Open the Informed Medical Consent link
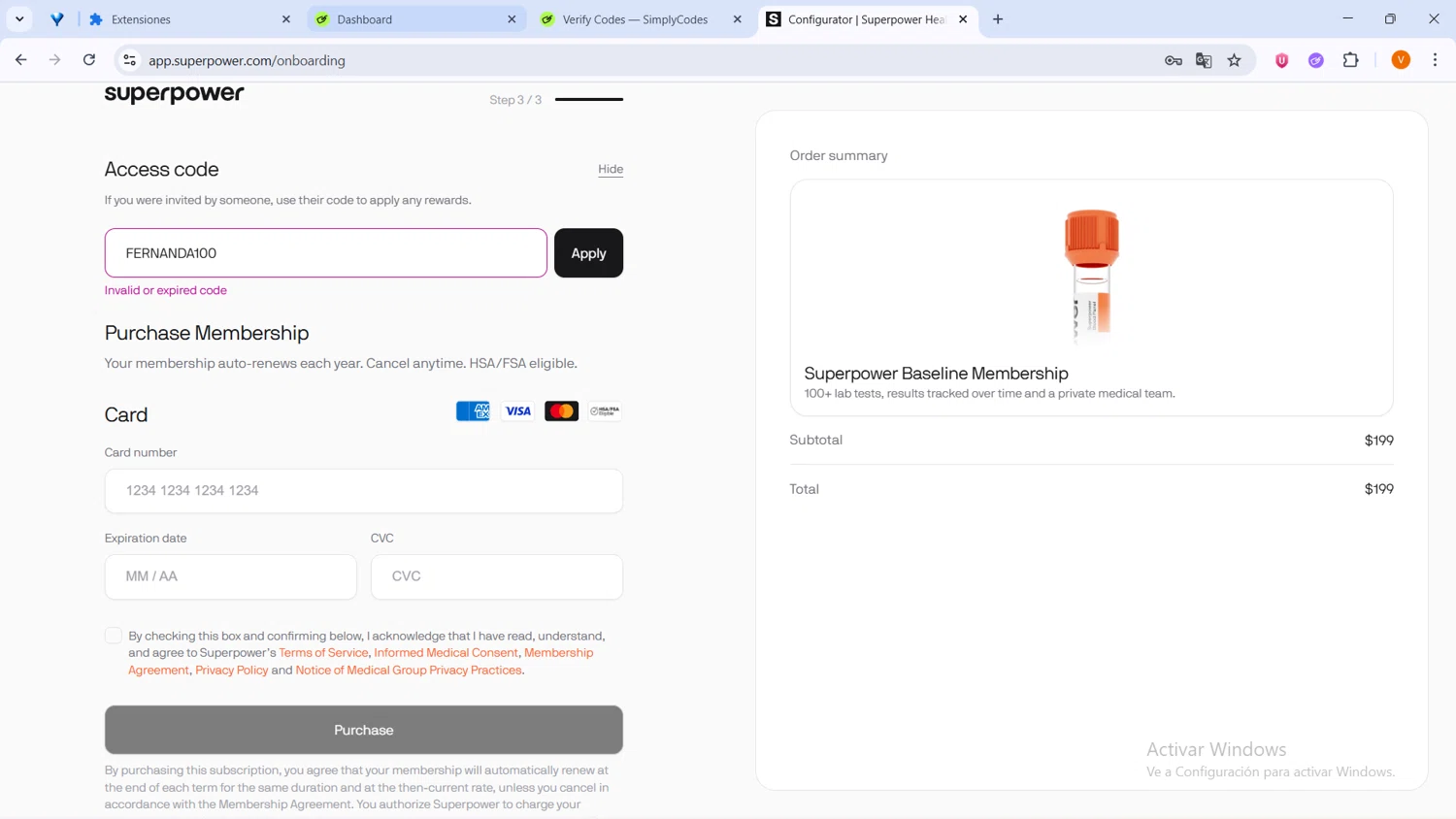 pos(446,653)
